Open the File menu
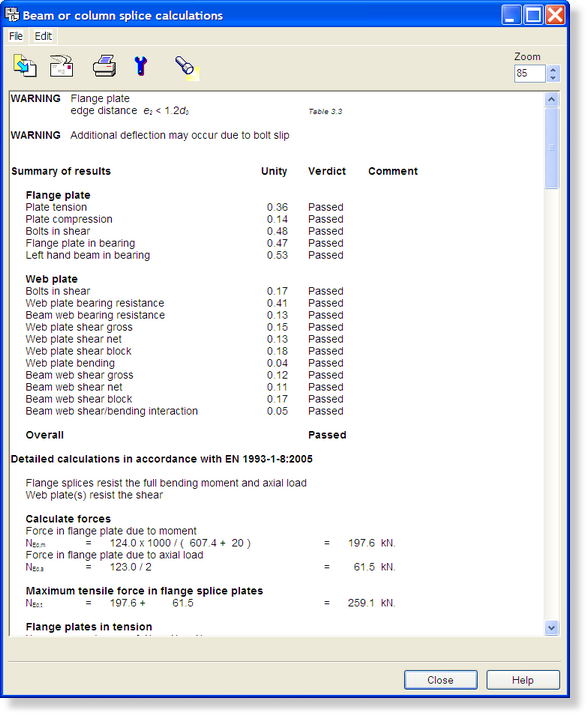Viewport: 587px width, 715px height. (16, 36)
